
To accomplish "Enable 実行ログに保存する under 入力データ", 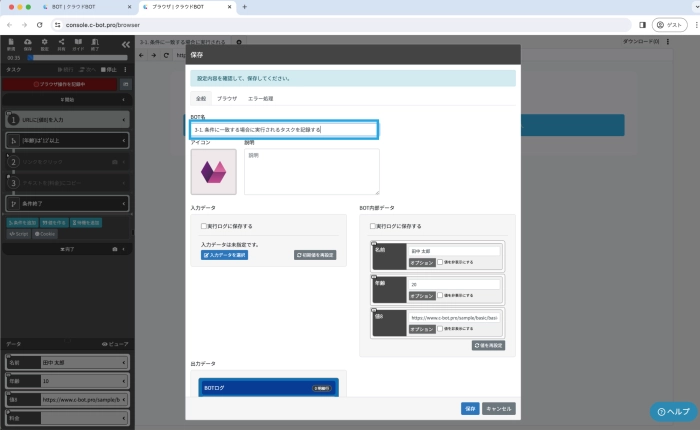I will click(205, 226).
